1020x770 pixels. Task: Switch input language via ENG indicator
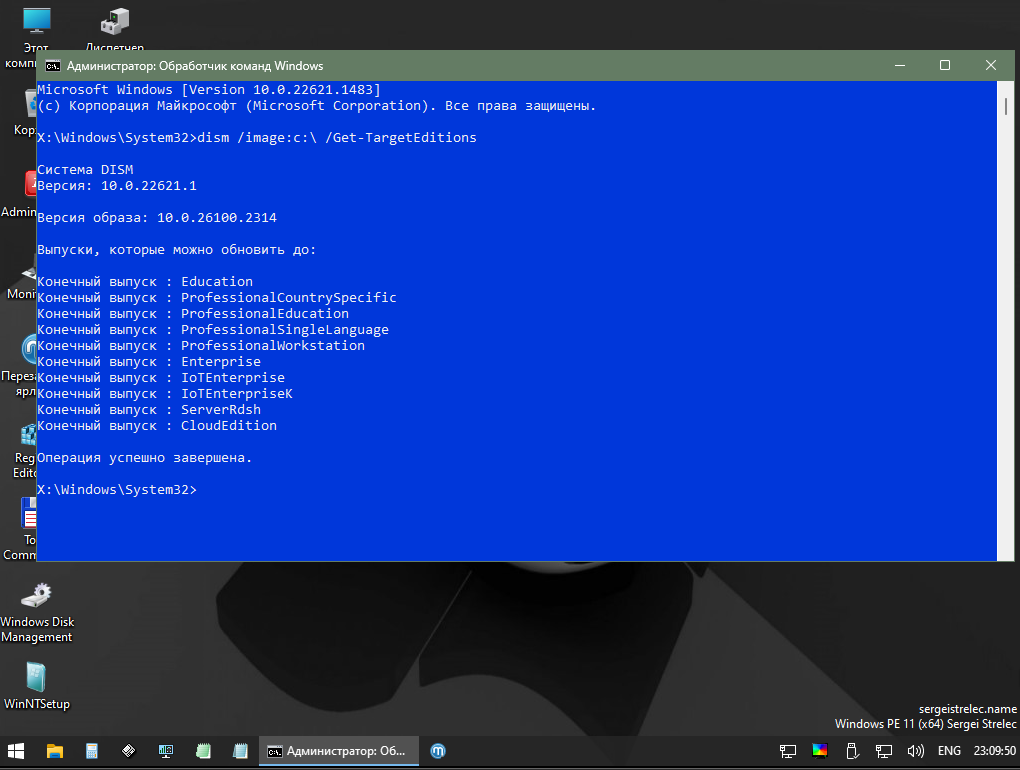point(949,750)
